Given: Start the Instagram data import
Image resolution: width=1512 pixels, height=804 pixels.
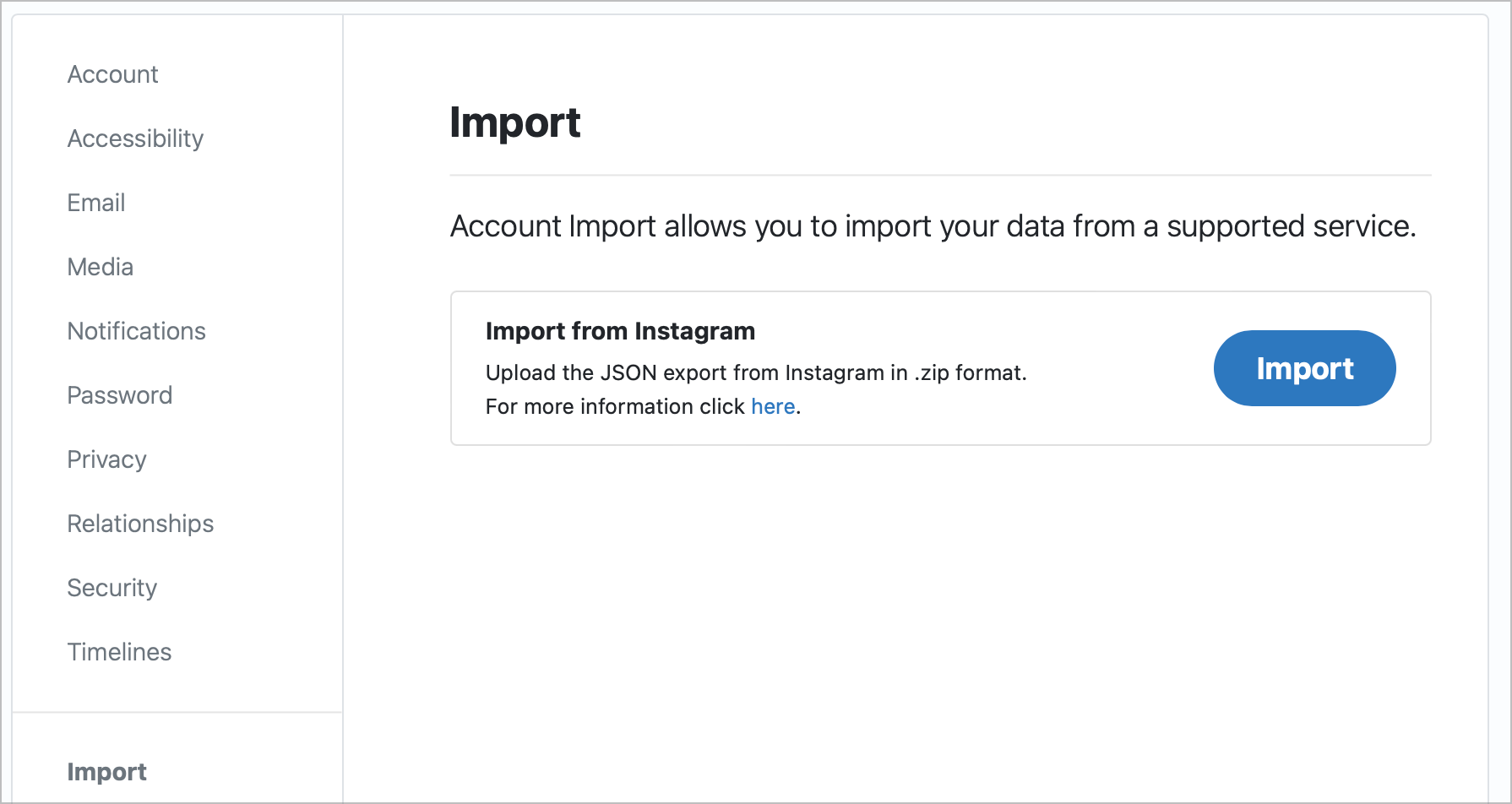Looking at the screenshot, I should tap(1304, 367).
